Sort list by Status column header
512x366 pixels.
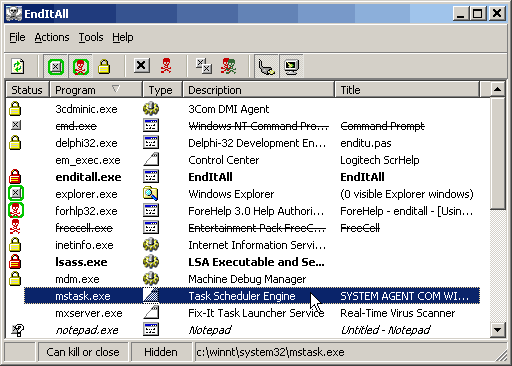[x=27, y=90]
